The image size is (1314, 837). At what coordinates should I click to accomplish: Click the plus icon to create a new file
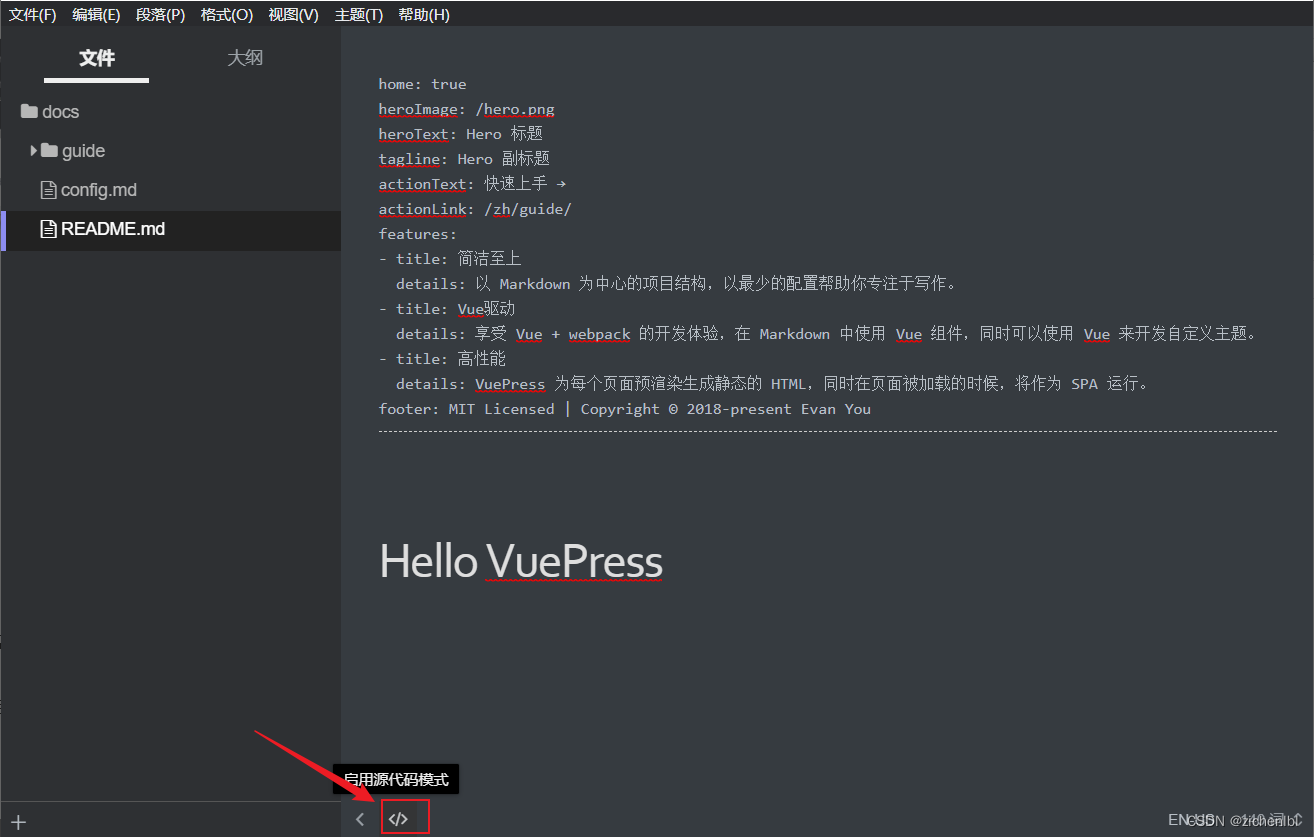point(18,823)
